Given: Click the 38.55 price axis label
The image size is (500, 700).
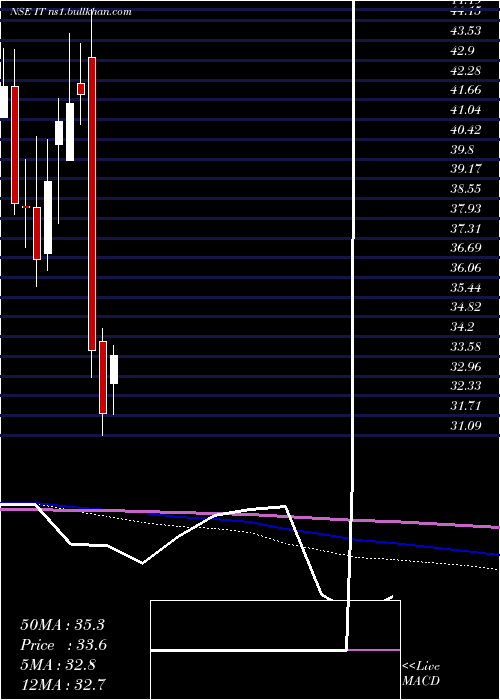Looking at the screenshot, I should click(x=466, y=188).
